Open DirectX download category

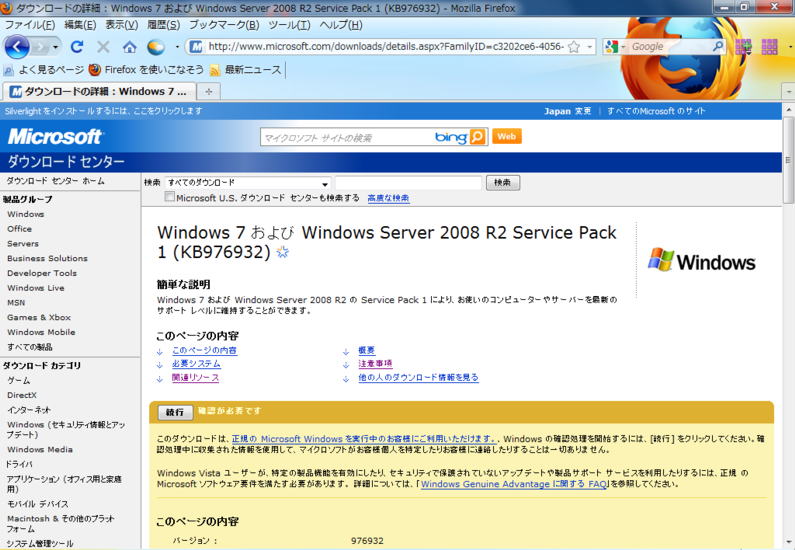click(22, 395)
